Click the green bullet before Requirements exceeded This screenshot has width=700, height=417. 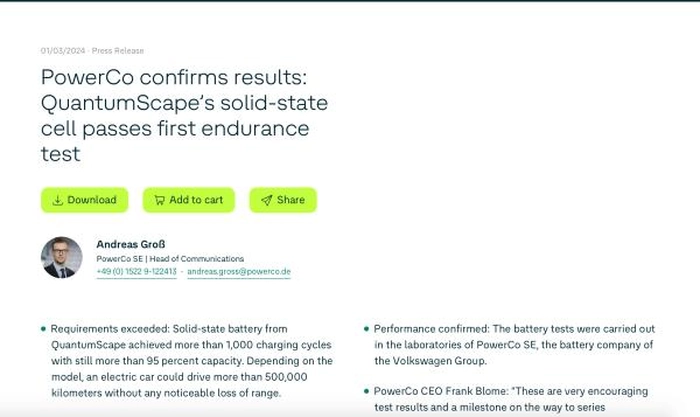pyautogui.click(x=43, y=328)
